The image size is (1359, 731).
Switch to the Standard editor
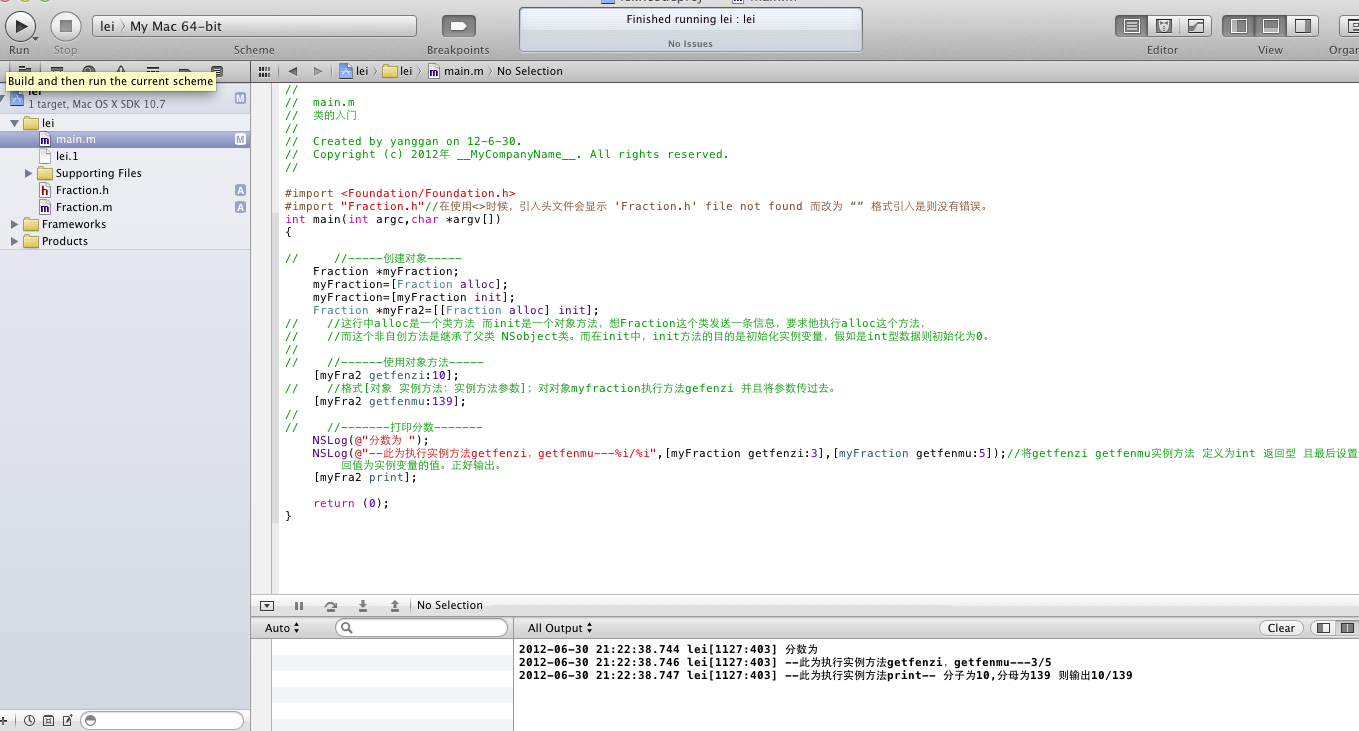pos(1132,26)
